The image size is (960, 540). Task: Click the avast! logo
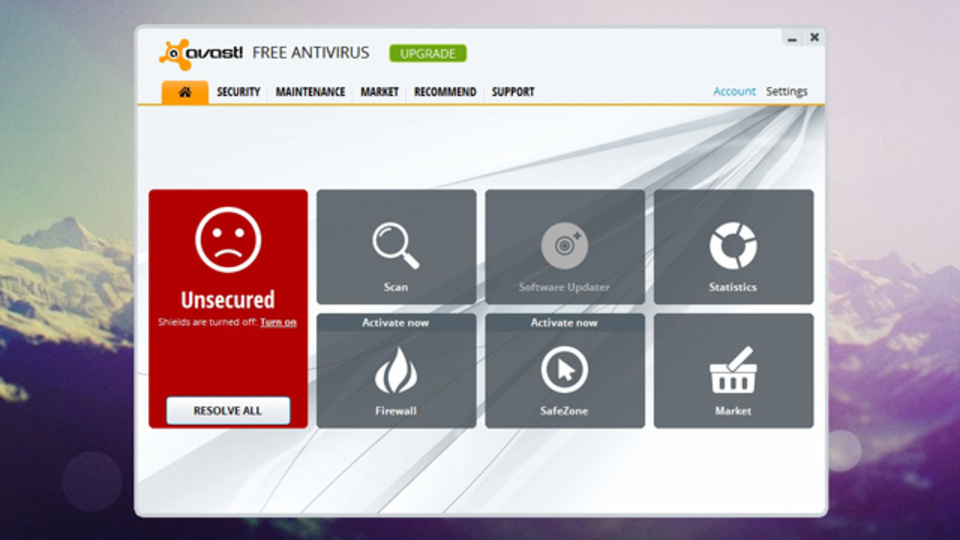(201, 54)
